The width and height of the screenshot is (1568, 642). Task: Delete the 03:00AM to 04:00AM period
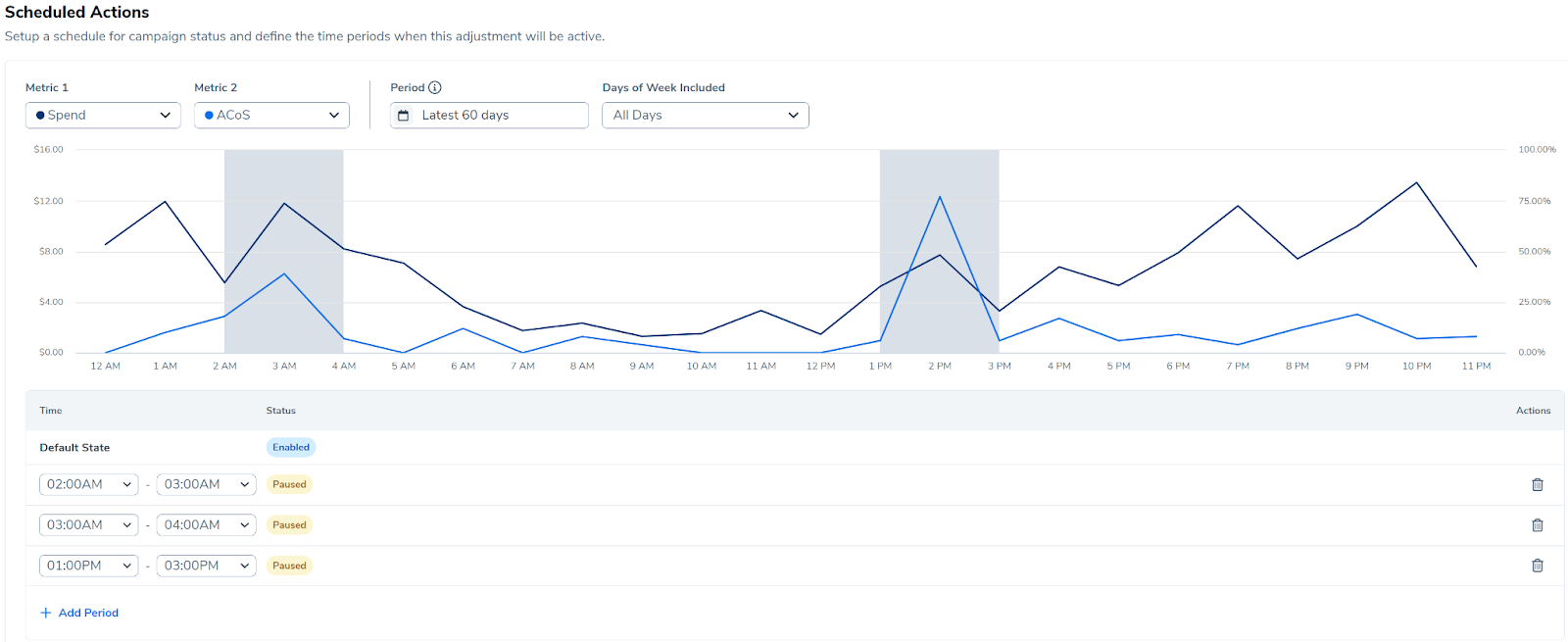1537,525
